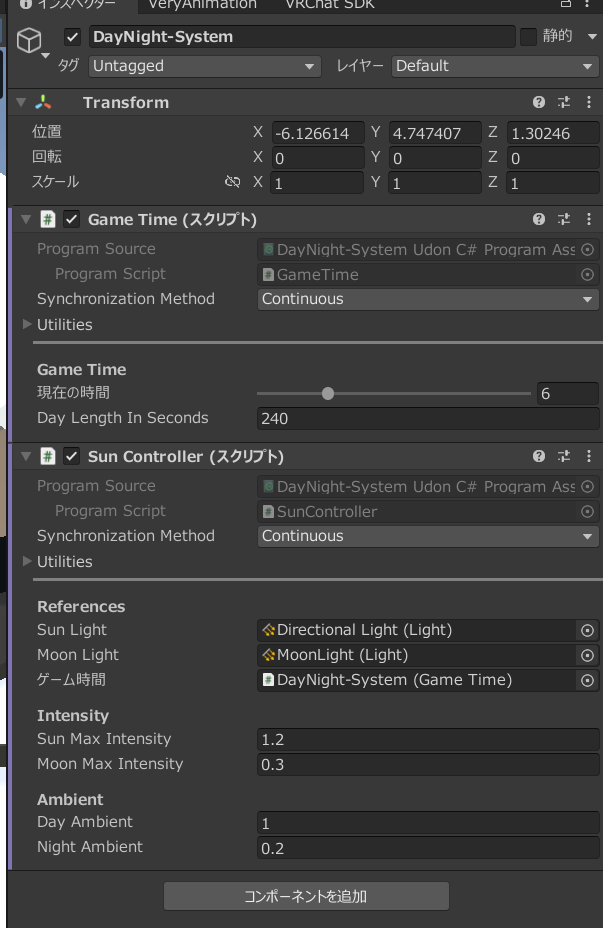Open Sun Controller component three-dot menu

point(588,457)
